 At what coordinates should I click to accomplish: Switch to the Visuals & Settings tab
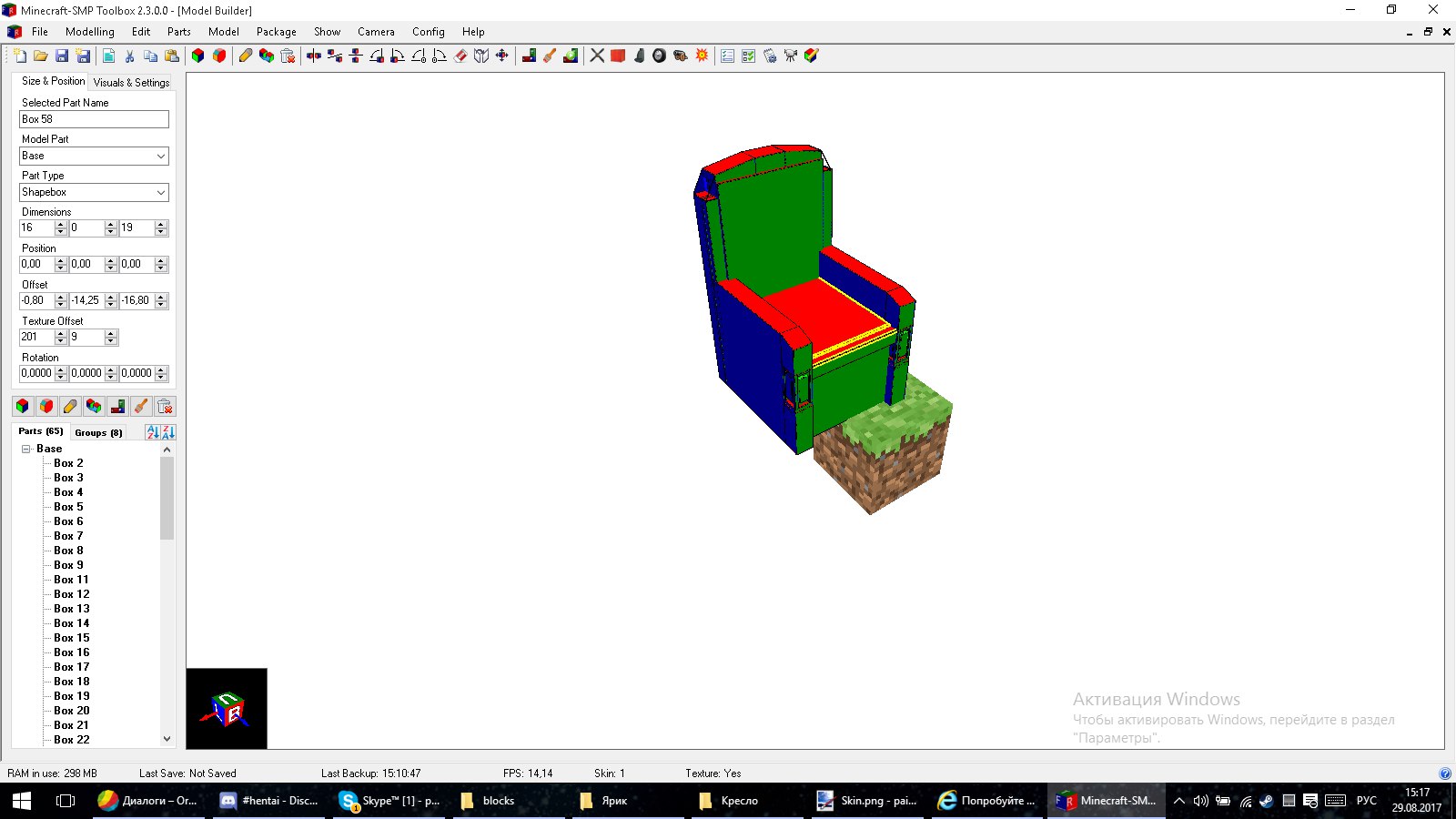131,82
